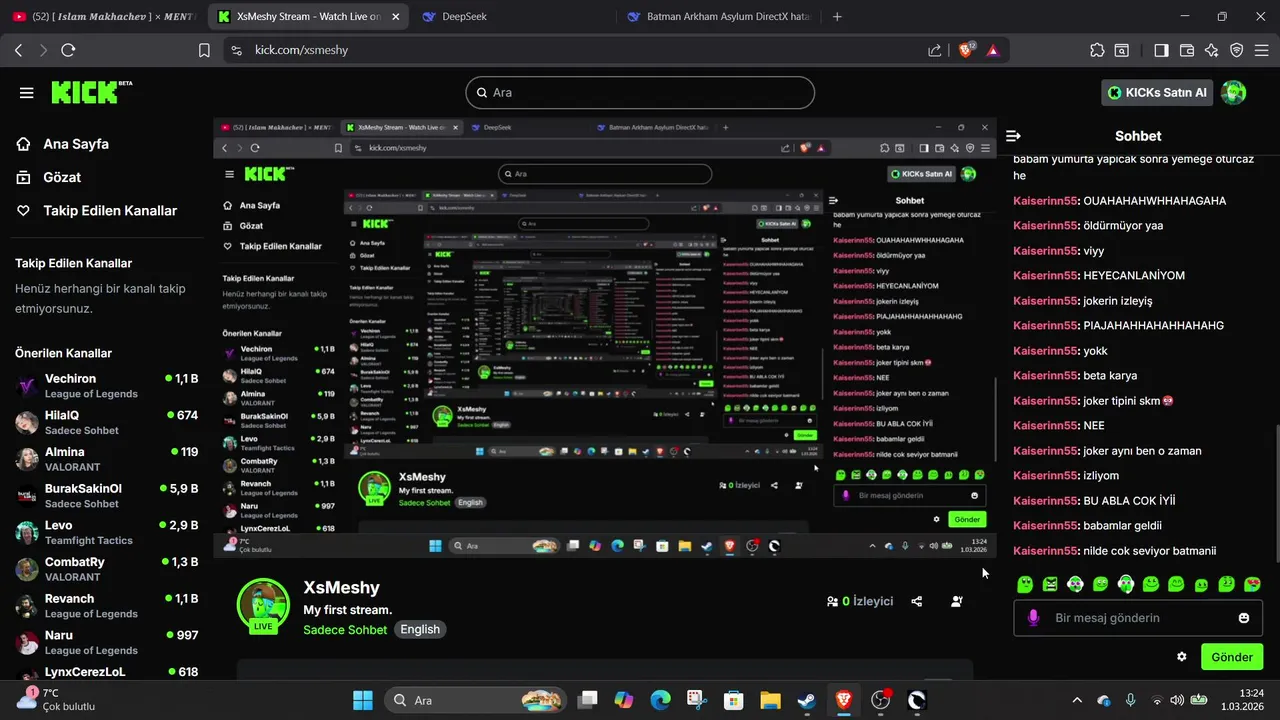The width and height of the screenshot is (1280, 720).
Task: Click Kaiserinn55 username on BU ABLA message
Action: [1046, 501]
